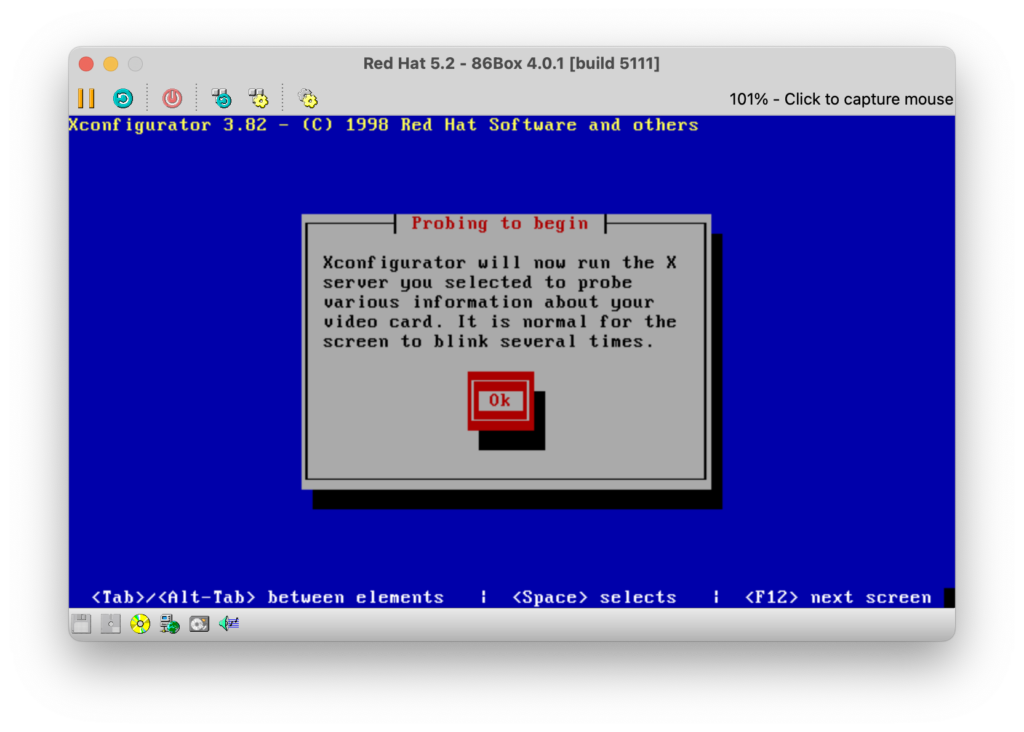
Task: Click second floppy drive status icon
Action: tap(111, 624)
